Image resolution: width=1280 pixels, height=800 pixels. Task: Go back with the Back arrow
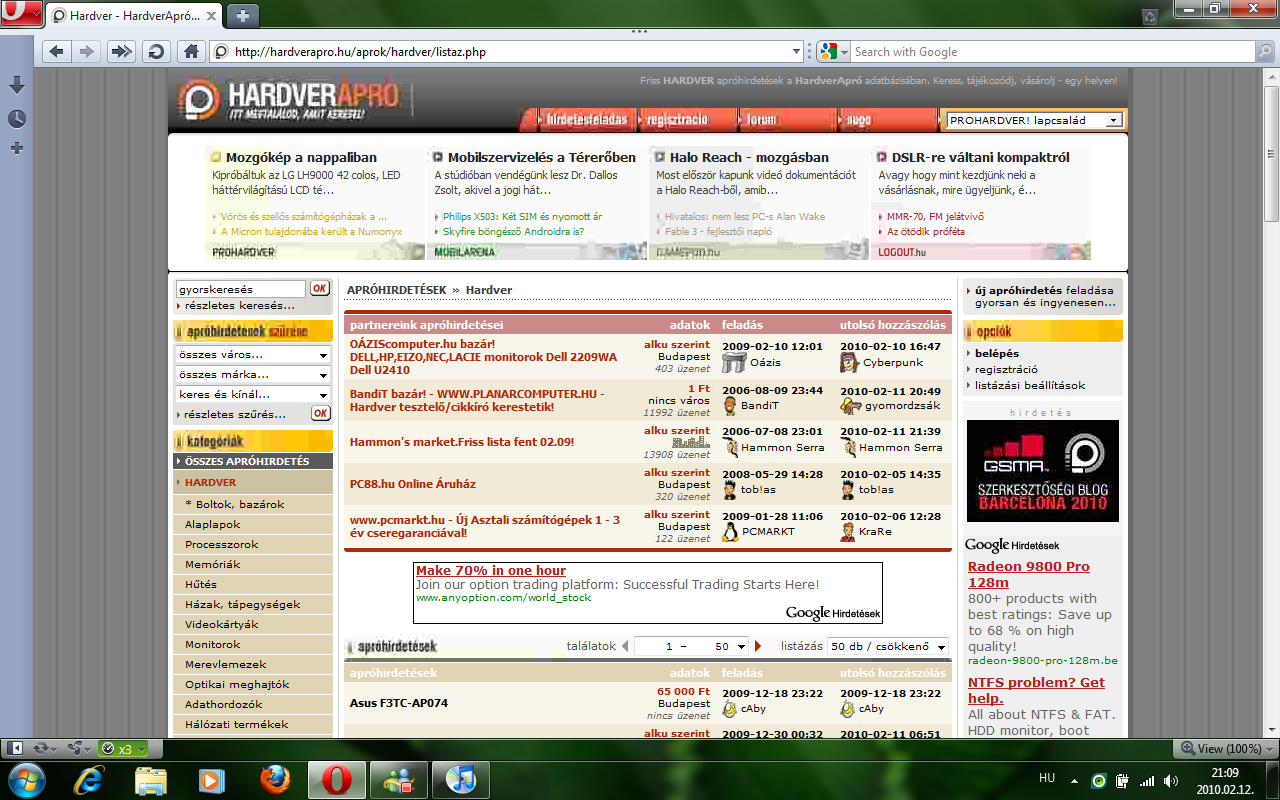pyautogui.click(x=56, y=52)
